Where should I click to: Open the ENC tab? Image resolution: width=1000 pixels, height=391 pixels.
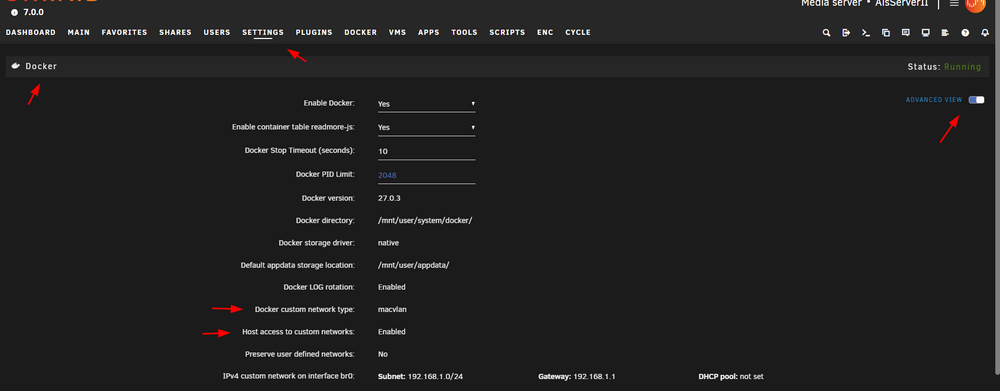pos(545,33)
